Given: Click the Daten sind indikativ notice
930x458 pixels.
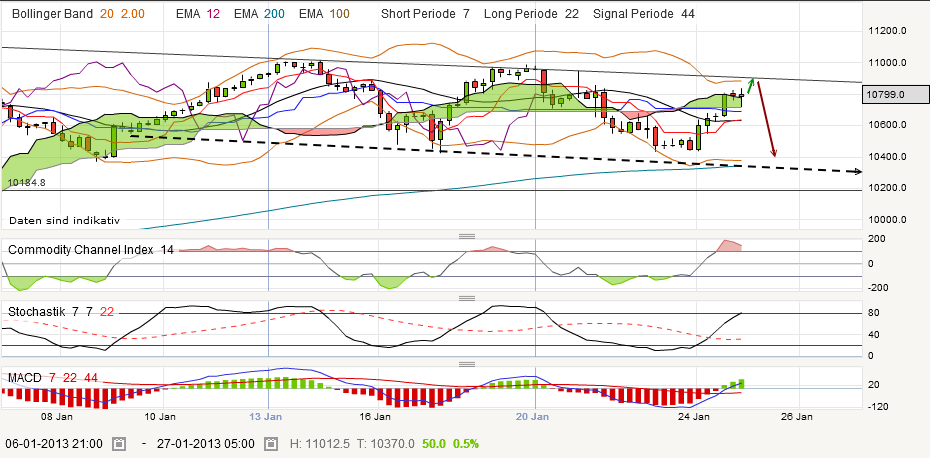Looking at the screenshot, I should [x=64, y=220].
